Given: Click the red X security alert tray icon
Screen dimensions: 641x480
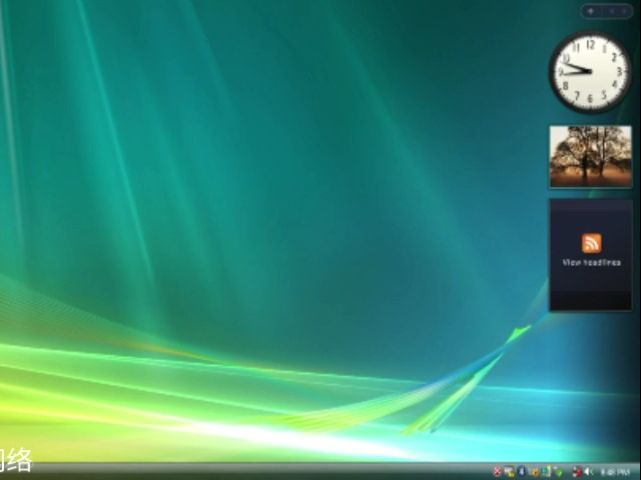Looking at the screenshot, I should pos(497,471).
